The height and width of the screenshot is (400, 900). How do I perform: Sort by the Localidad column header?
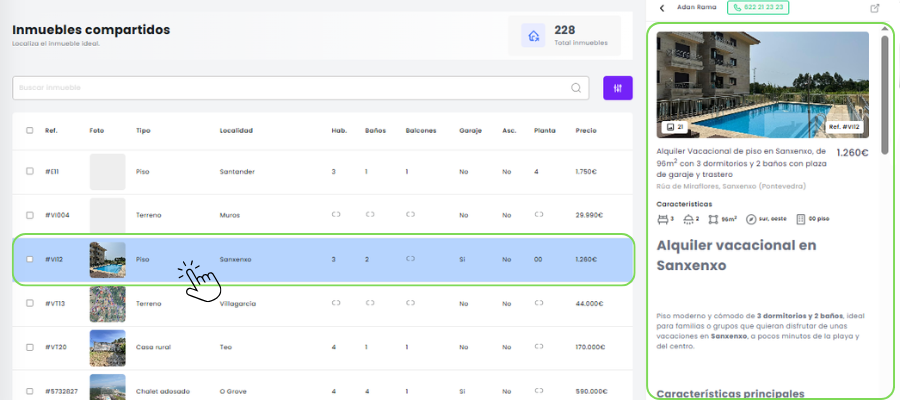coord(236,130)
